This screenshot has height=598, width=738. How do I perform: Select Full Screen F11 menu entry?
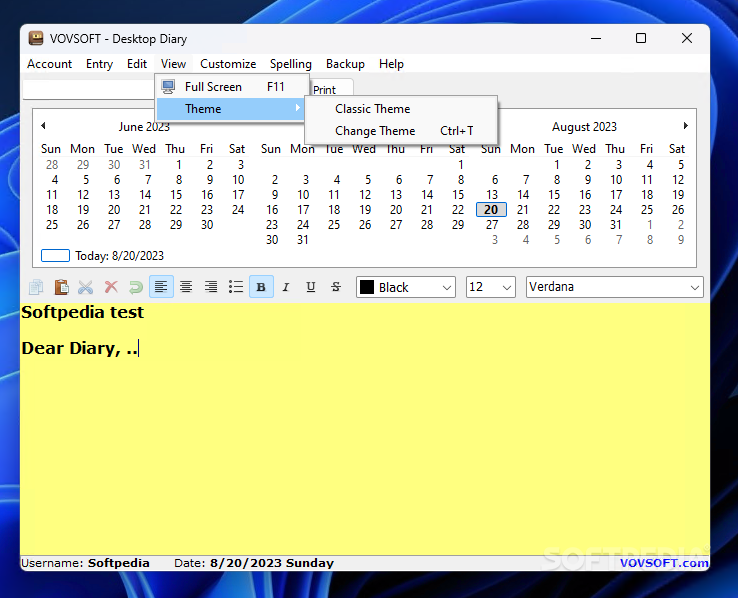coord(232,87)
